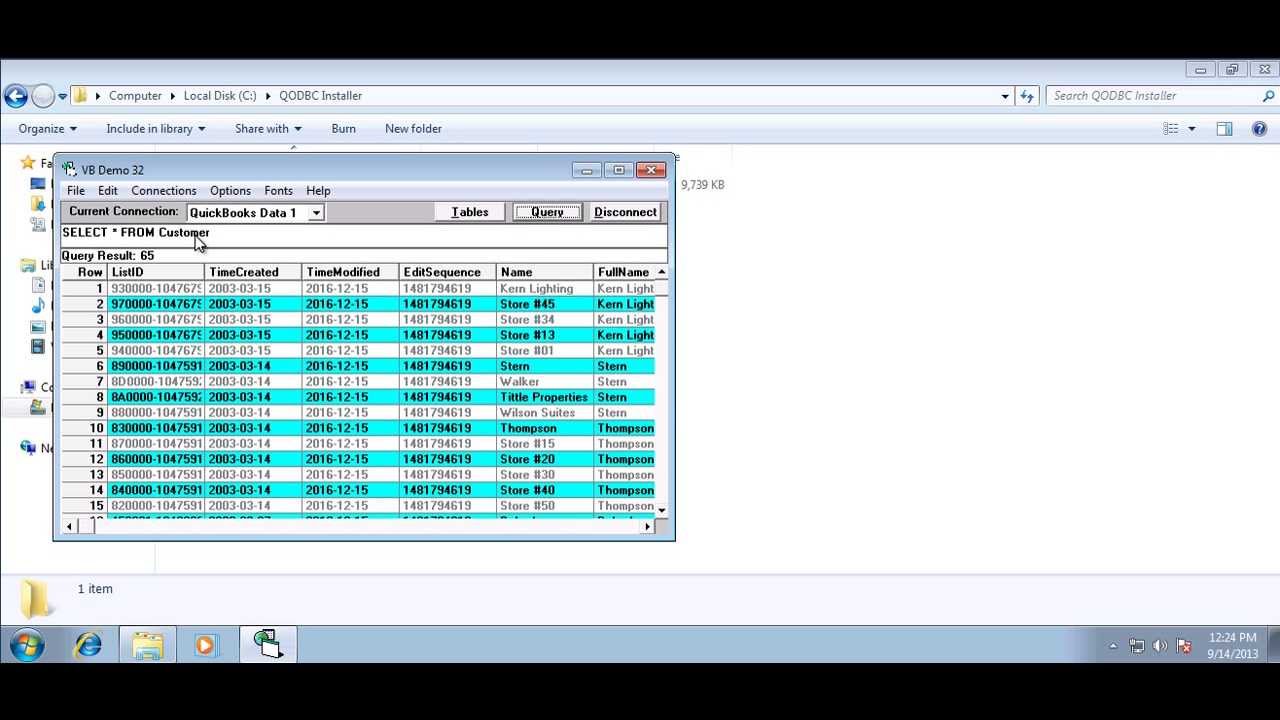Select the FullName column header
This screenshot has height=720, width=1280.
[624, 272]
